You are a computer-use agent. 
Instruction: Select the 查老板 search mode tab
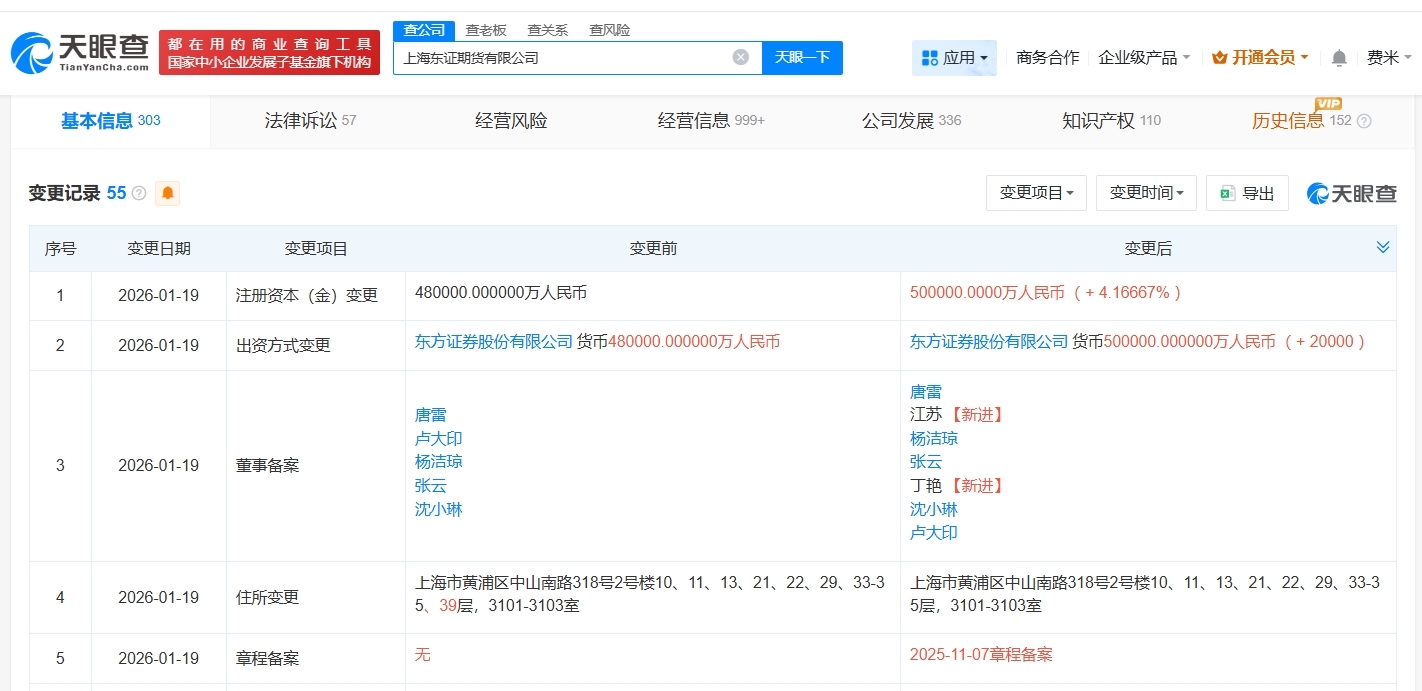(486, 30)
